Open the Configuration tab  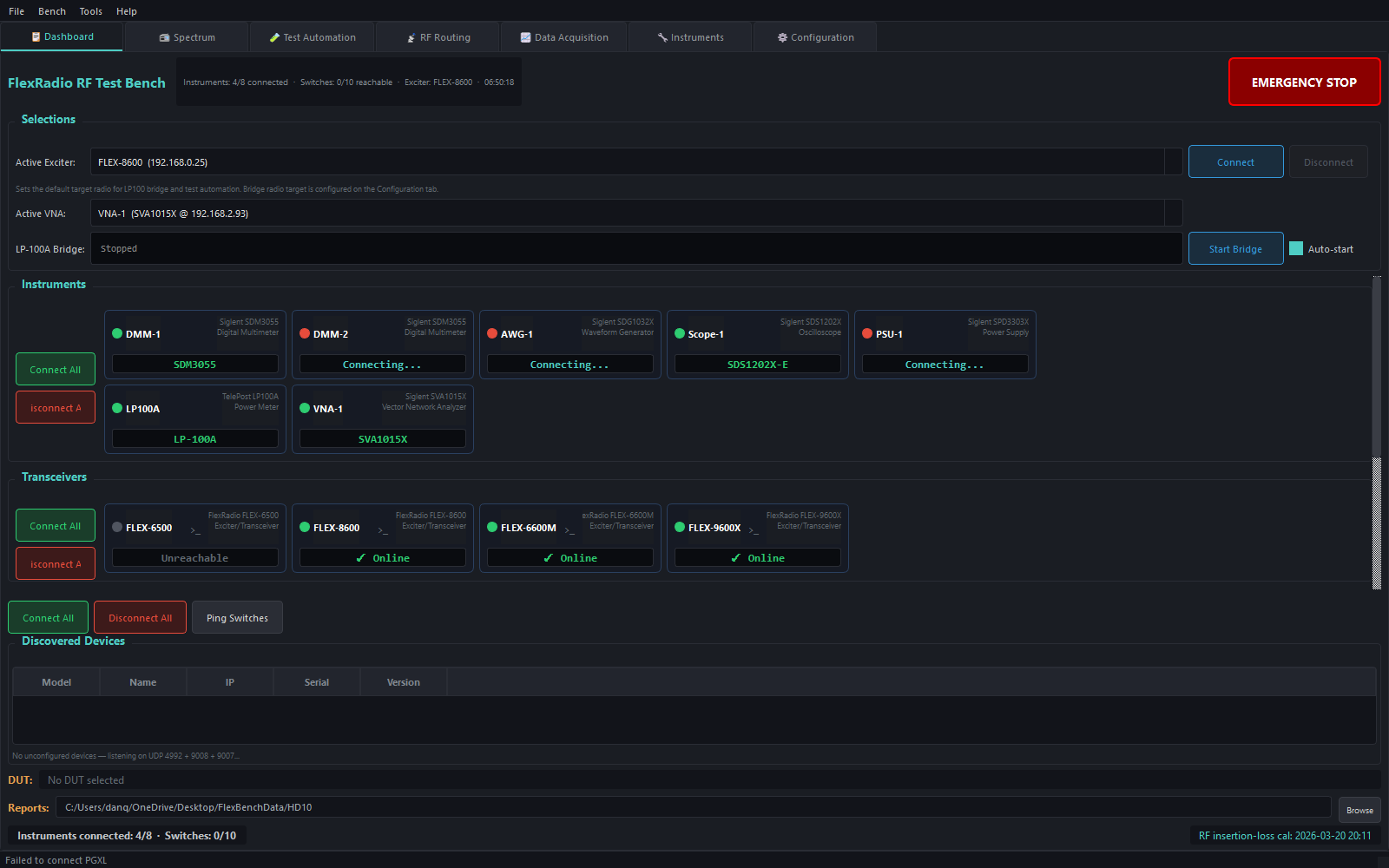coord(815,37)
